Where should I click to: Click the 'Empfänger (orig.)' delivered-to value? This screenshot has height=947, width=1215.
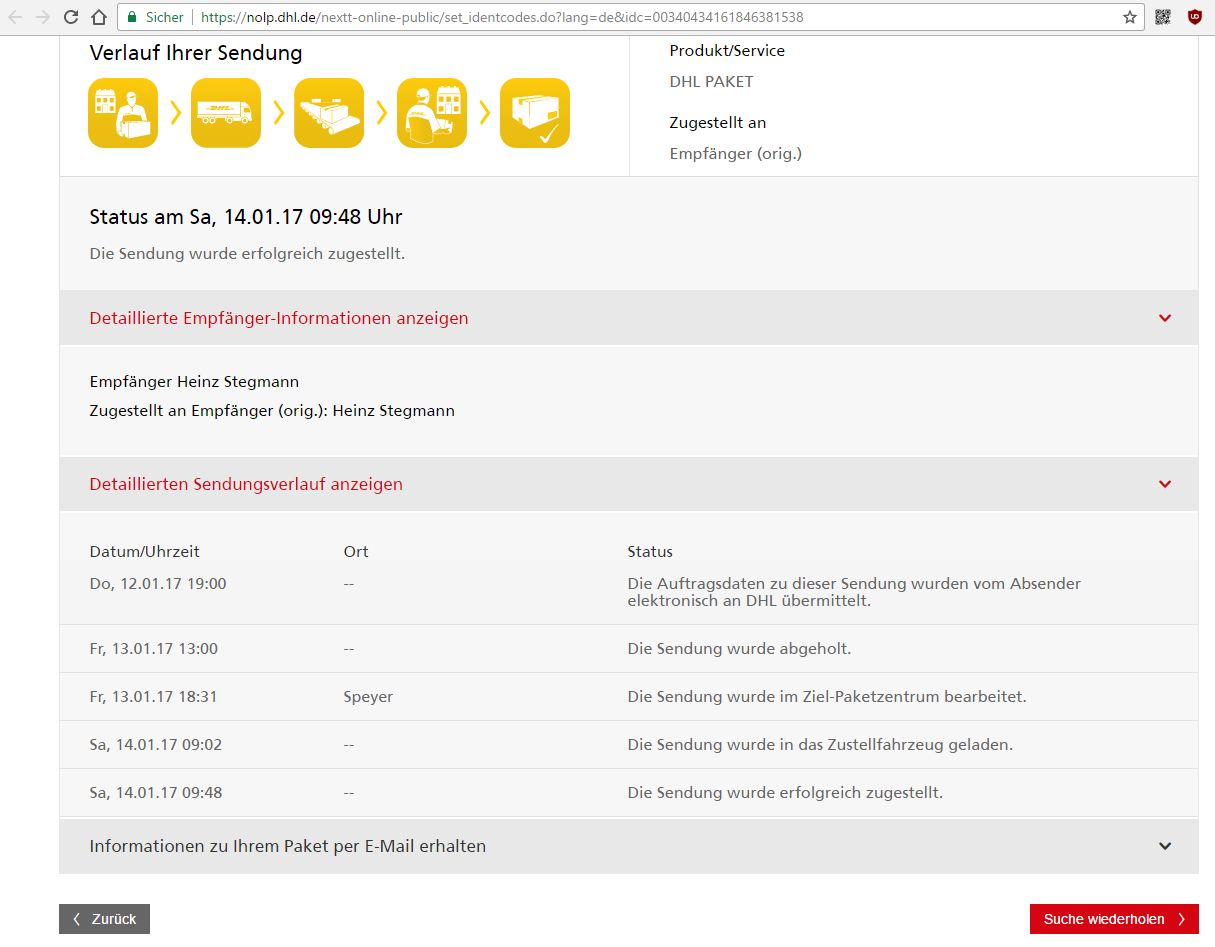pyautogui.click(x=736, y=154)
